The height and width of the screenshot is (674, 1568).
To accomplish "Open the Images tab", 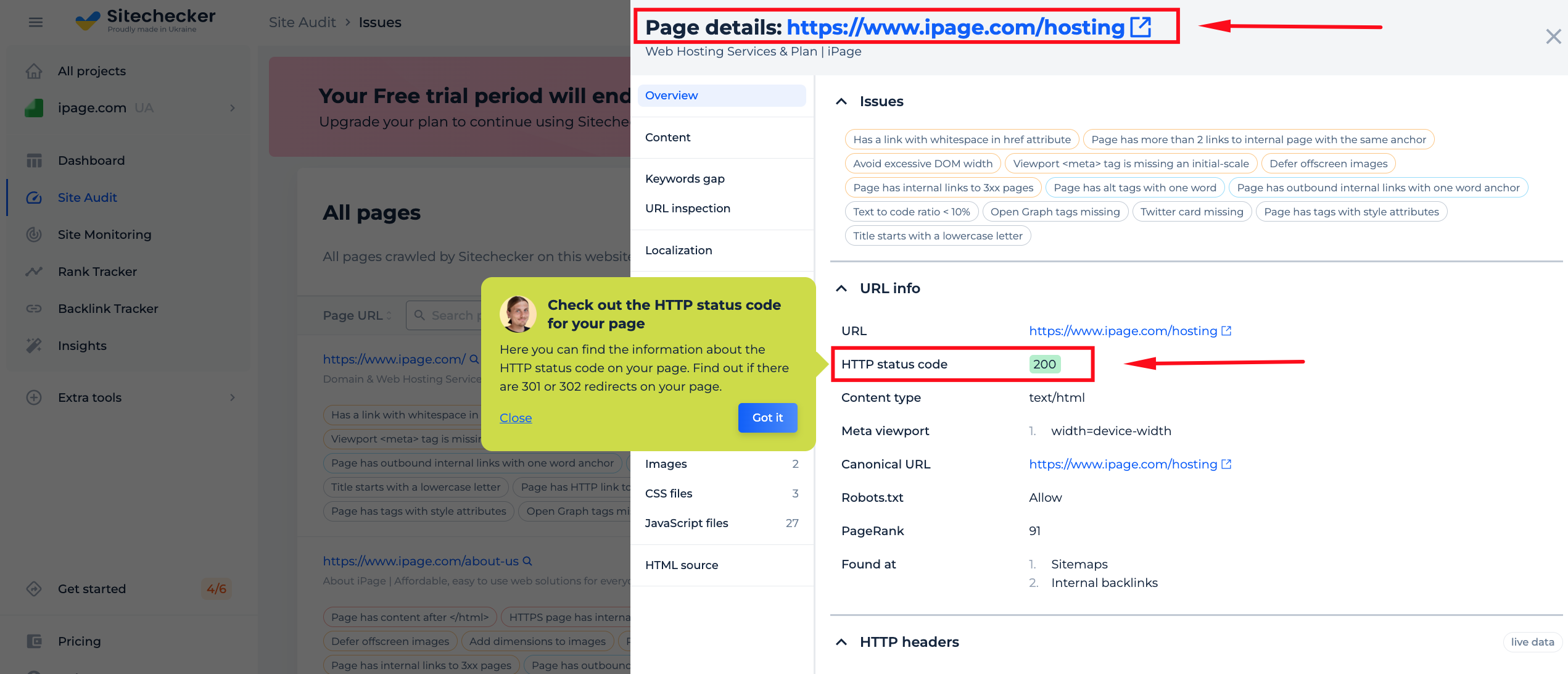I will (x=722, y=464).
